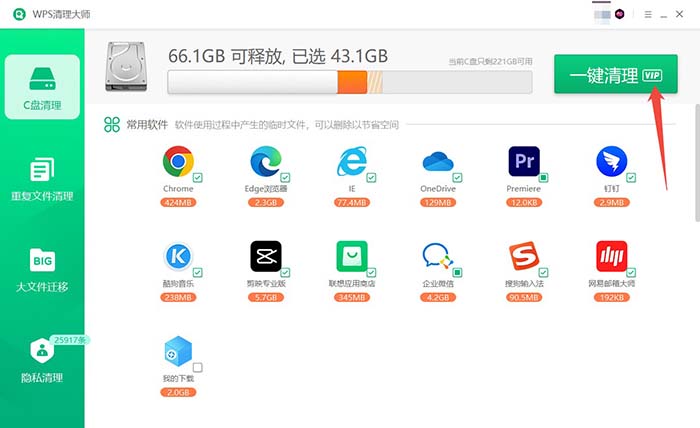This screenshot has height=428, width=700.
Task: Click the 剪映专业版 icon
Action: (266, 256)
